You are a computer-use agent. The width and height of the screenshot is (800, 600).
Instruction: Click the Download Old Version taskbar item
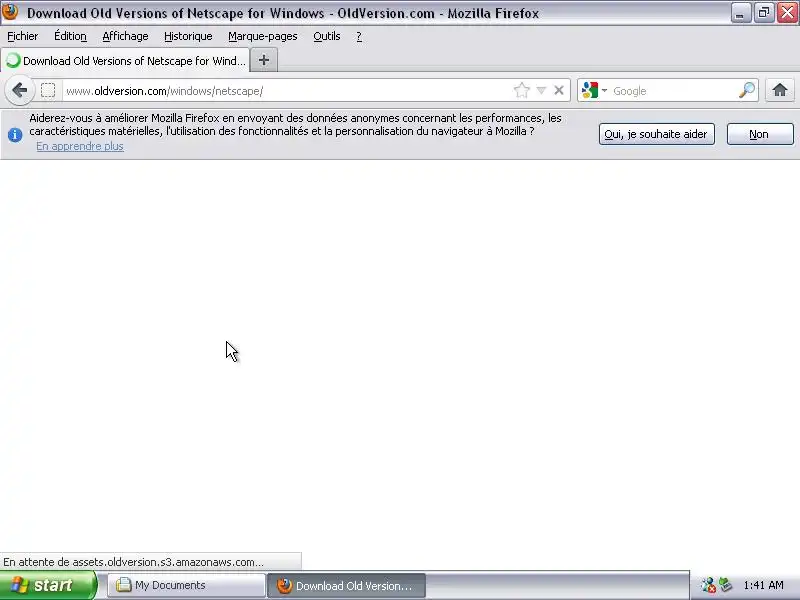[346, 585]
